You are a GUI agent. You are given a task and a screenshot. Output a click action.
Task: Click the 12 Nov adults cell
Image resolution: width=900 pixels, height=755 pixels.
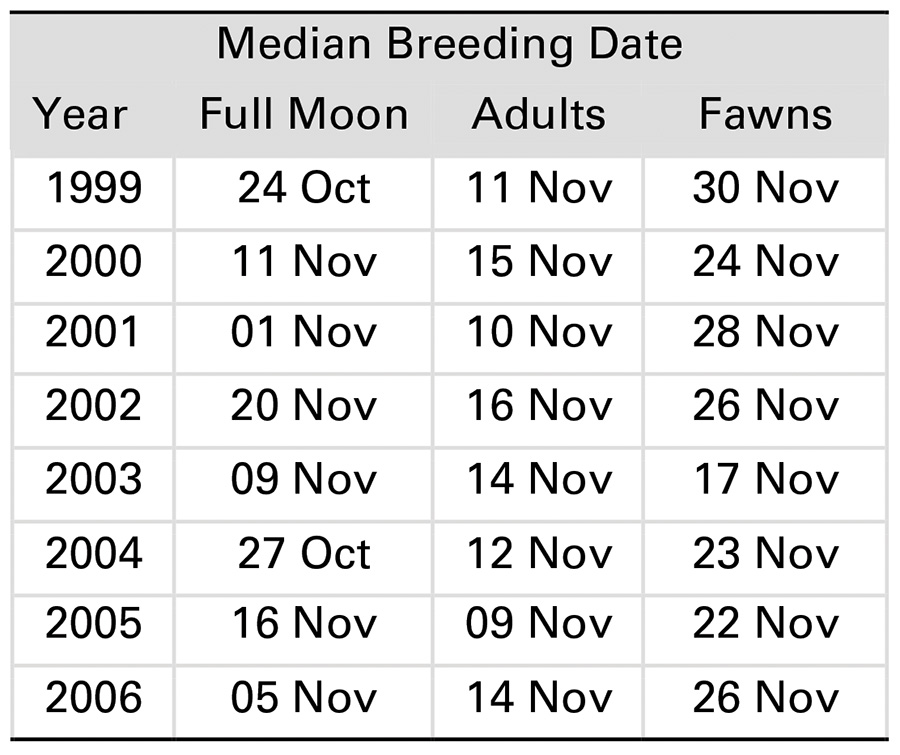coord(539,552)
